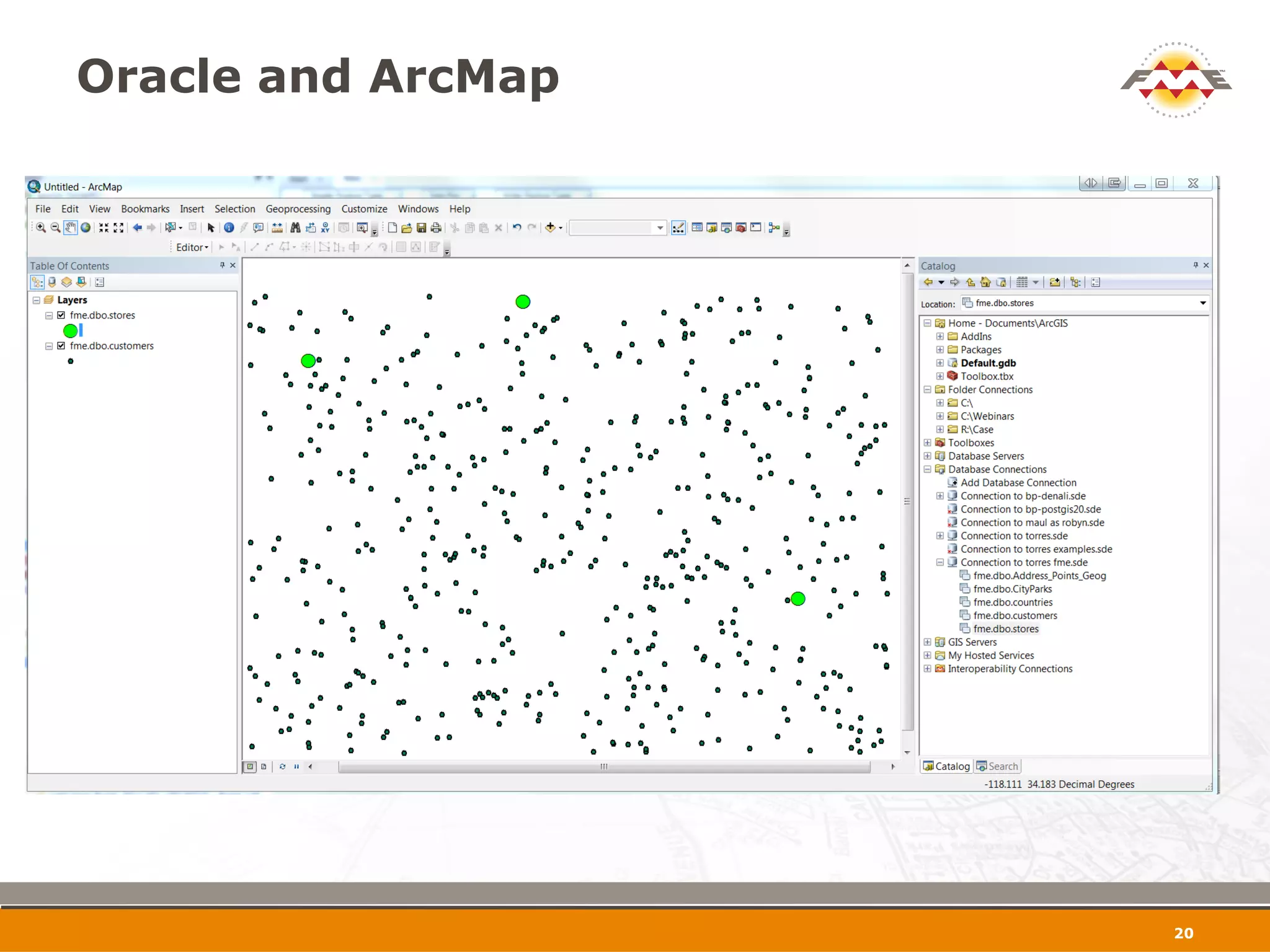Uncheck the fme.dbo.stores layer
This screenshot has width=1270, height=952.
pyautogui.click(x=61, y=315)
